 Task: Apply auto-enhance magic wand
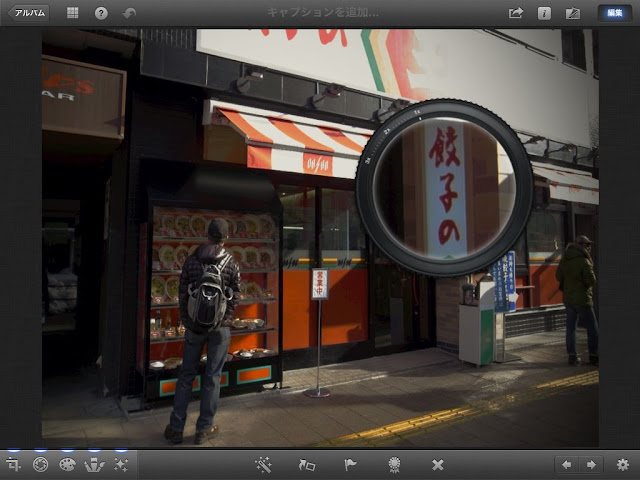click(263, 465)
